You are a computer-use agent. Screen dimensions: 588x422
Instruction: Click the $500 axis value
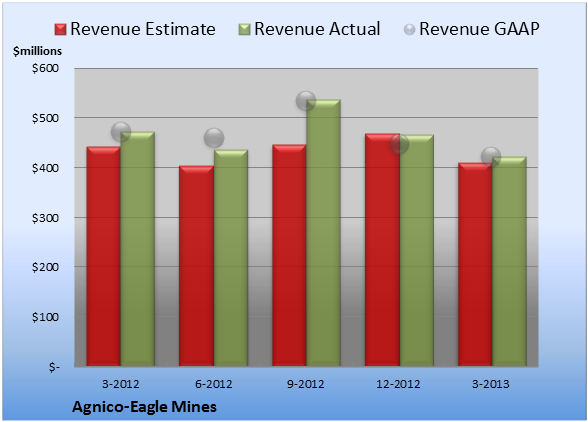[45, 118]
